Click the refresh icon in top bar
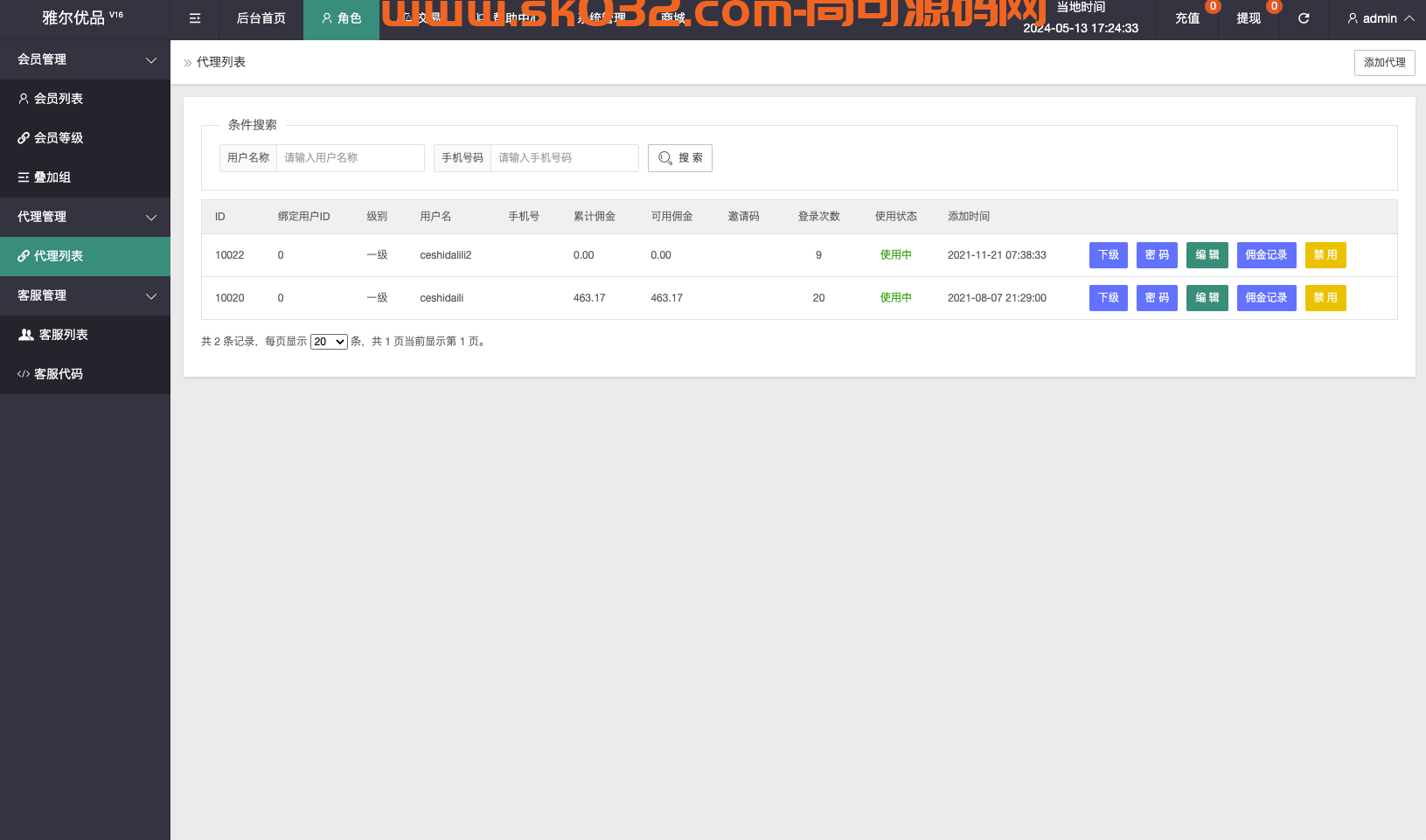The image size is (1426, 840). point(1304,18)
